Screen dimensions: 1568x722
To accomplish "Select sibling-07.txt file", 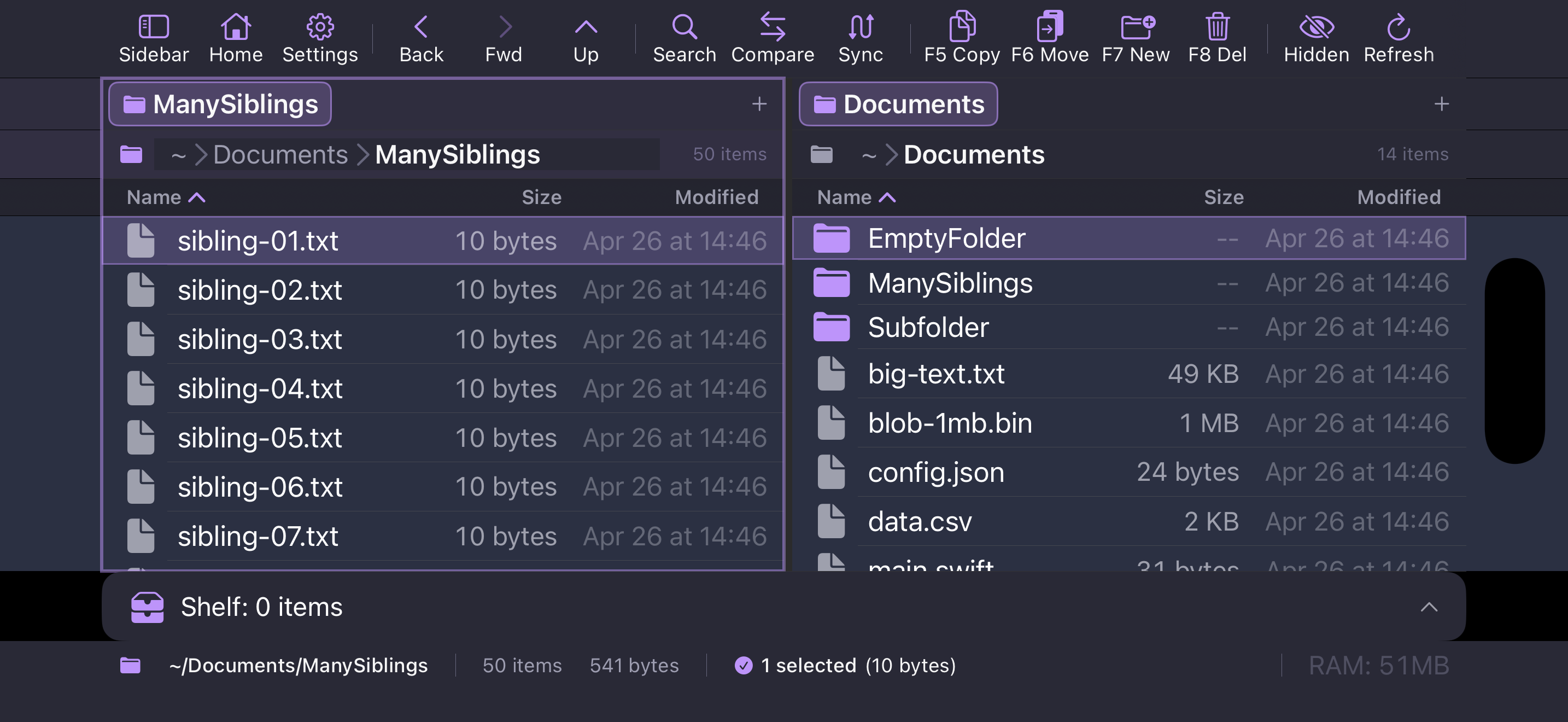I will [443, 537].
